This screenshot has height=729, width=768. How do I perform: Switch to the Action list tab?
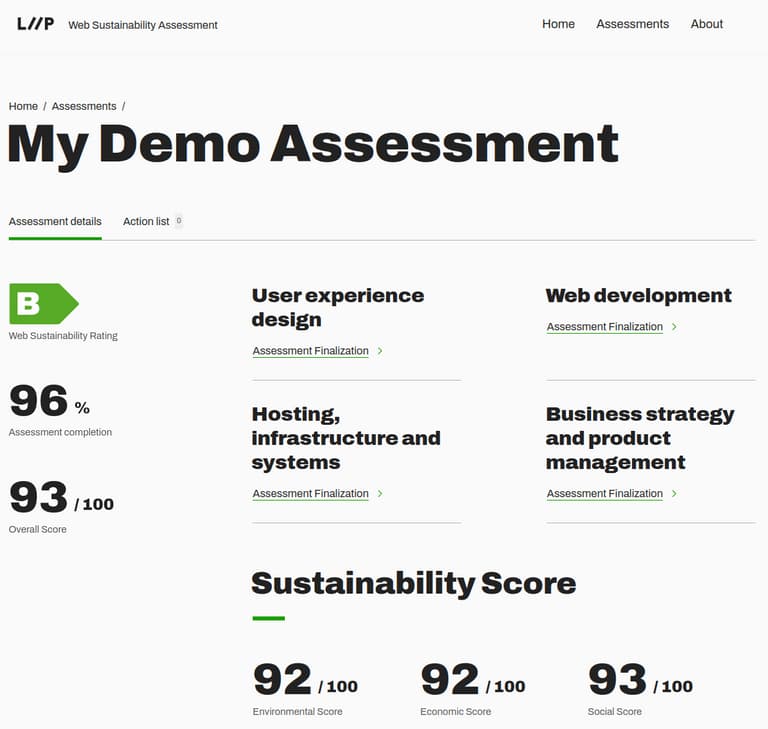coord(146,221)
